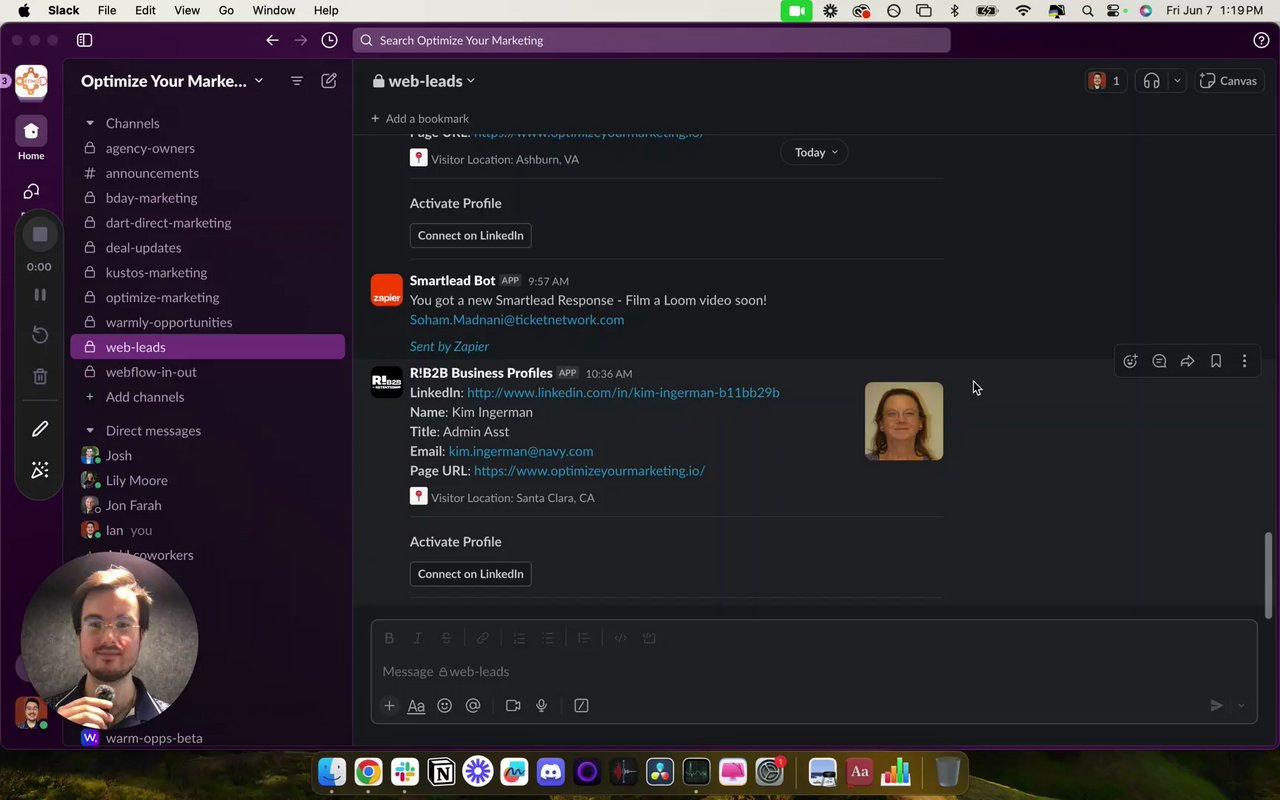This screenshot has width=1280, height=800.
Task: Open the send options chevron
Action: [1241, 705]
